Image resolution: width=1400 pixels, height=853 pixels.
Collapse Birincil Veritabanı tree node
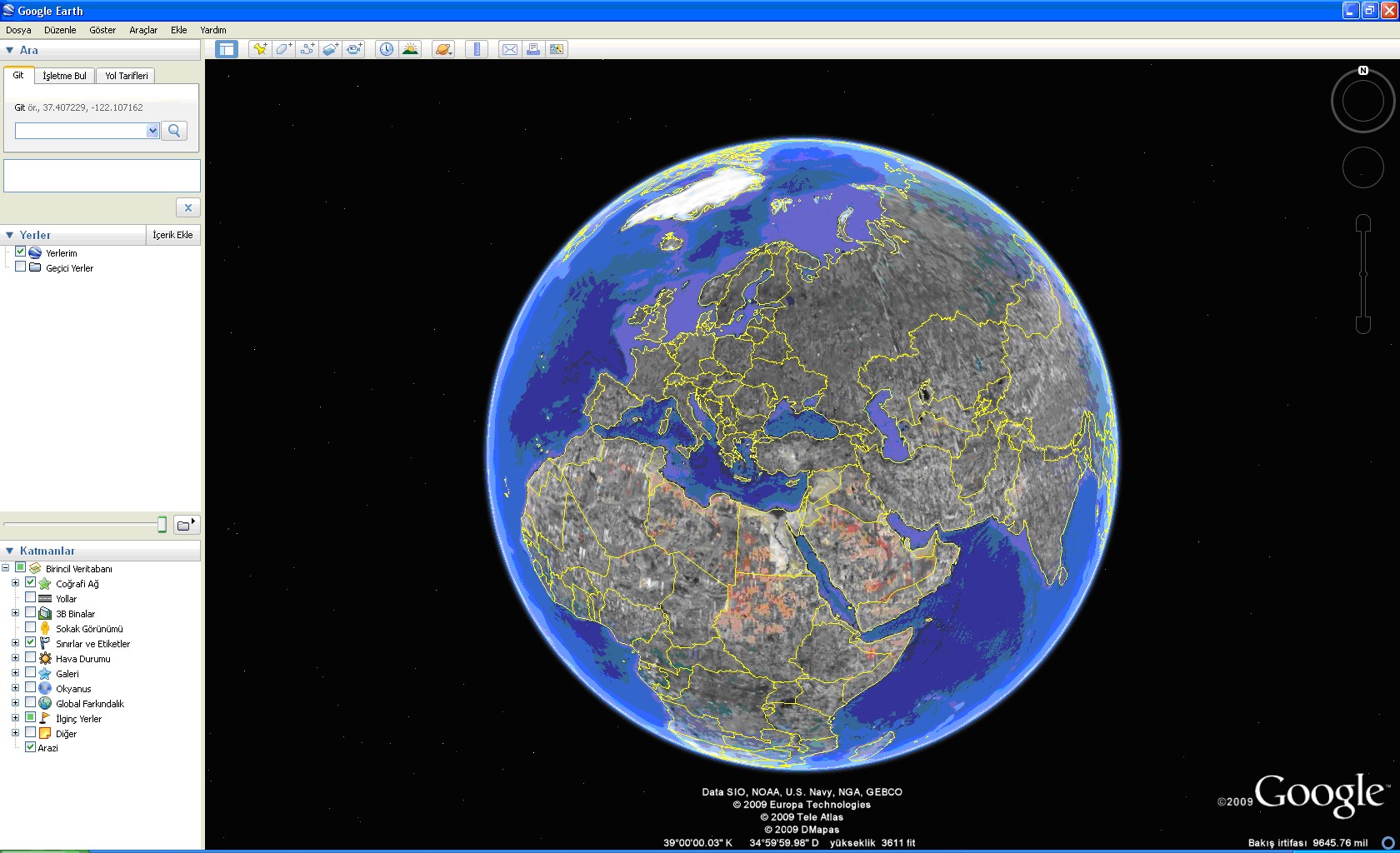(x=5, y=568)
